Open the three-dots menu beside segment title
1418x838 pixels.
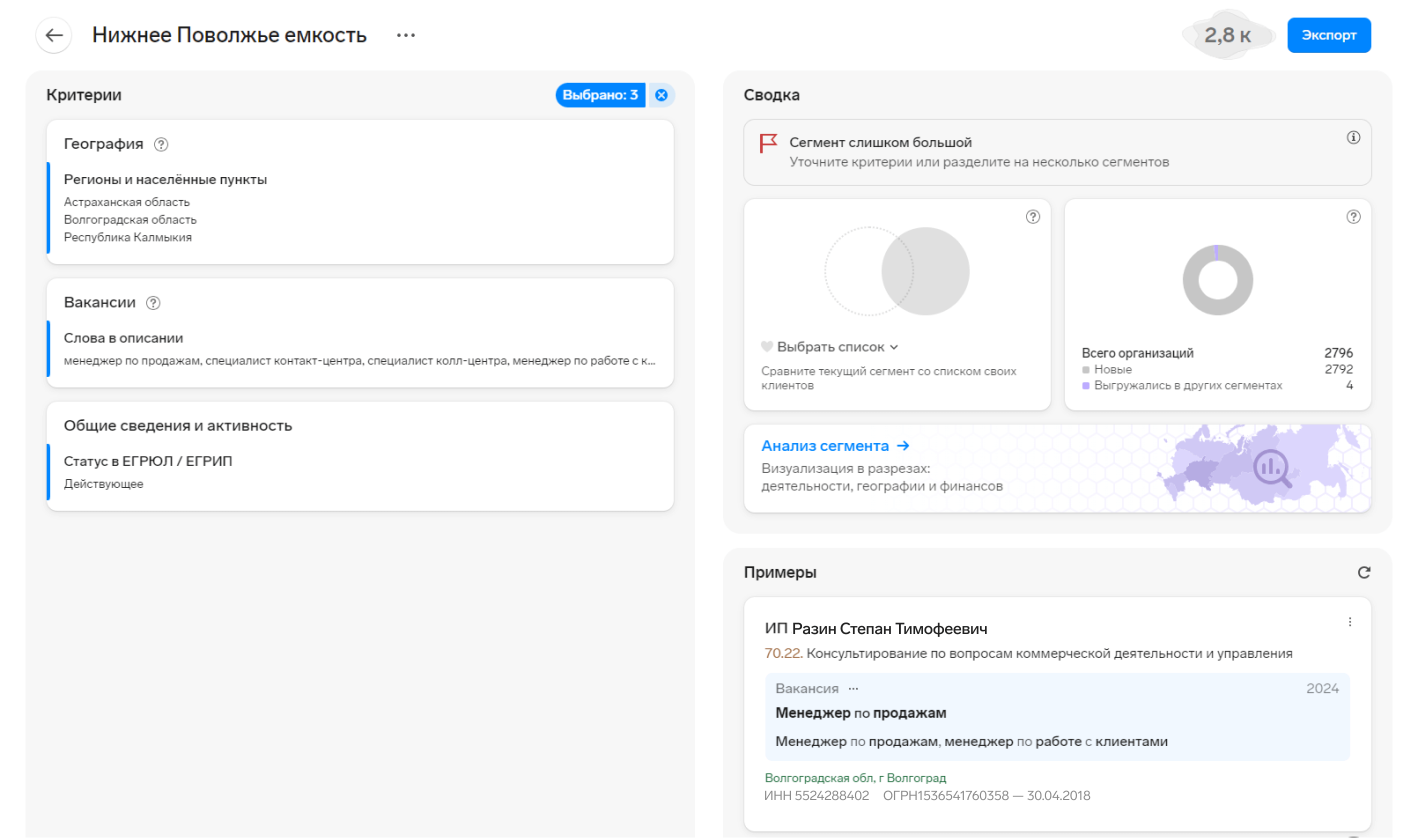point(405,35)
